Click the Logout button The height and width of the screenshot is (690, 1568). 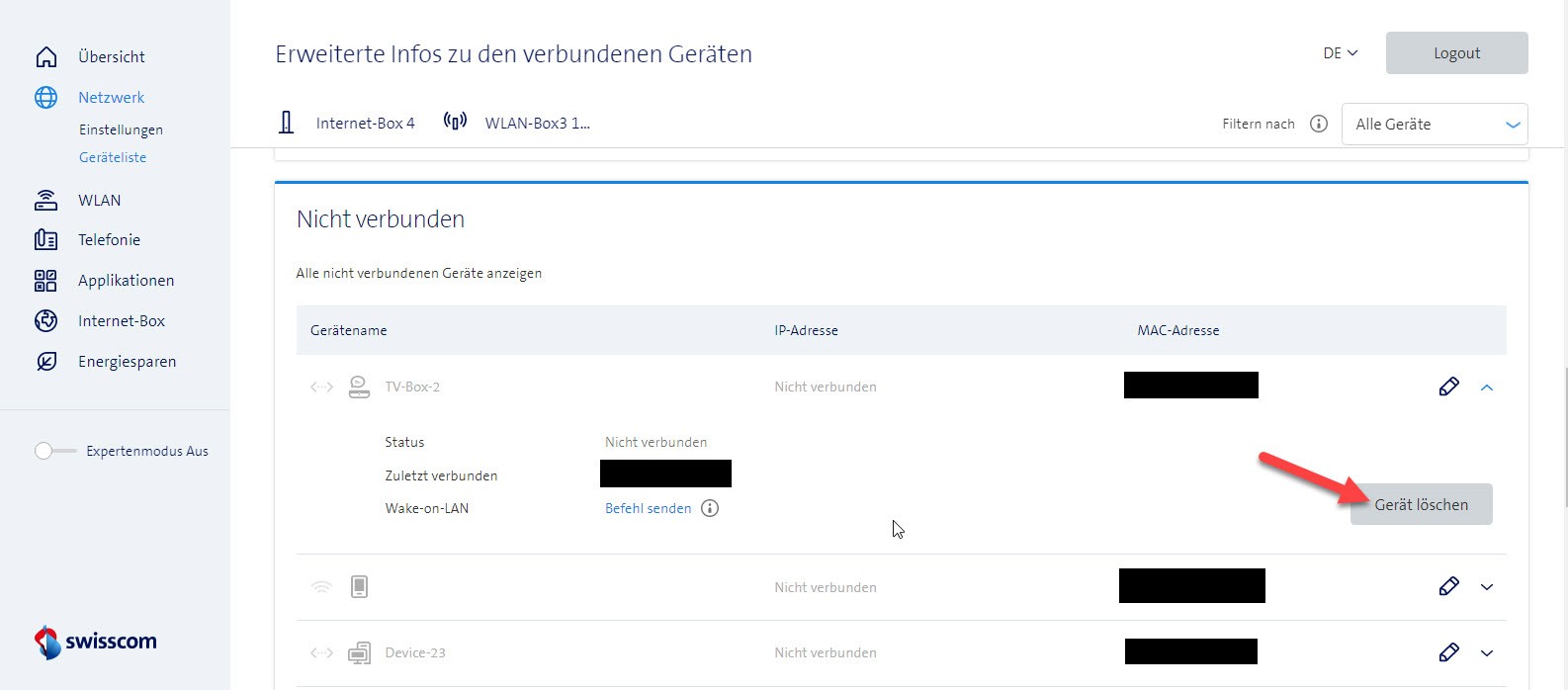(1456, 53)
